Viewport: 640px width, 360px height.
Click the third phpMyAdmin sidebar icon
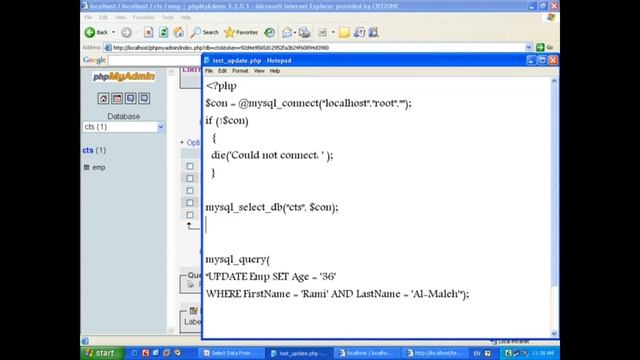tap(131, 98)
